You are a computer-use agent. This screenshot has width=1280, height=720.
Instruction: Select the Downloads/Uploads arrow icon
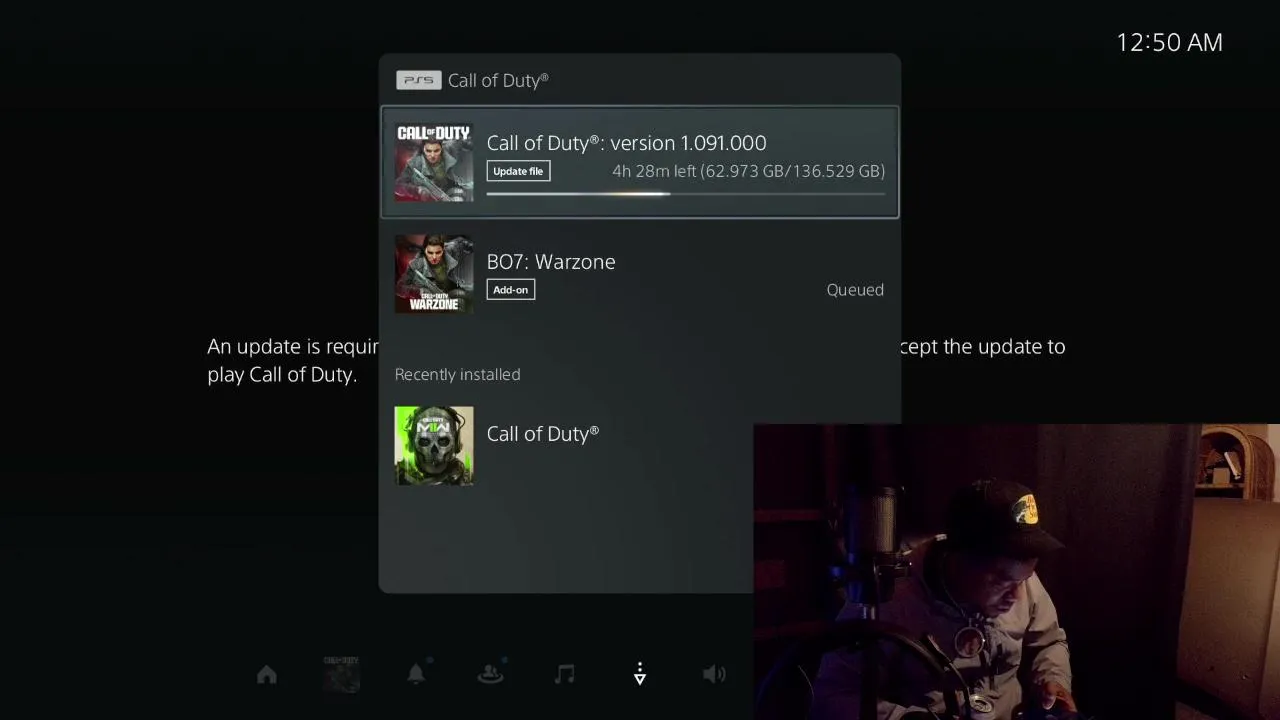(x=640, y=675)
